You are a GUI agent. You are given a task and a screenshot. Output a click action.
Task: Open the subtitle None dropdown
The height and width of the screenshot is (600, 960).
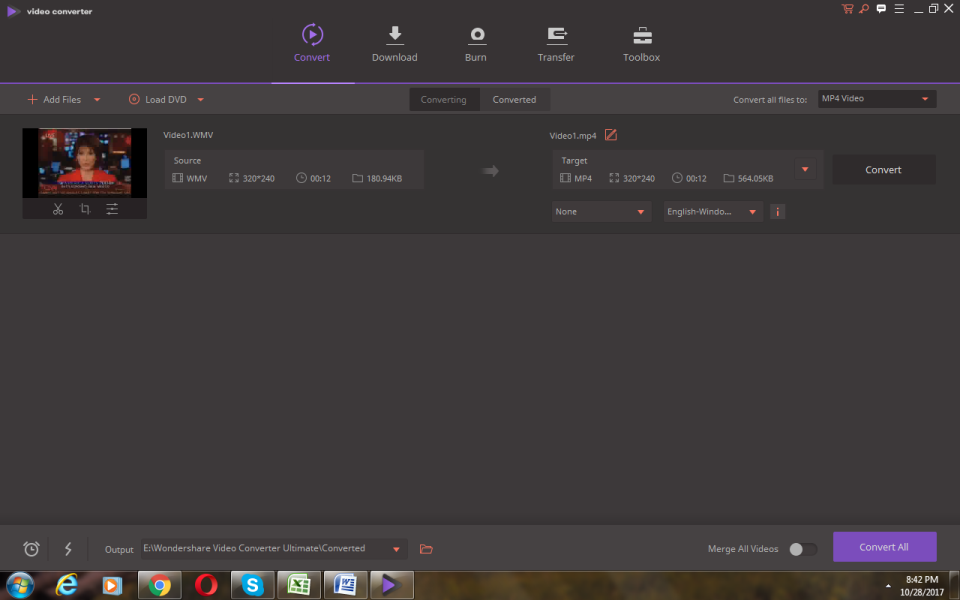601,212
